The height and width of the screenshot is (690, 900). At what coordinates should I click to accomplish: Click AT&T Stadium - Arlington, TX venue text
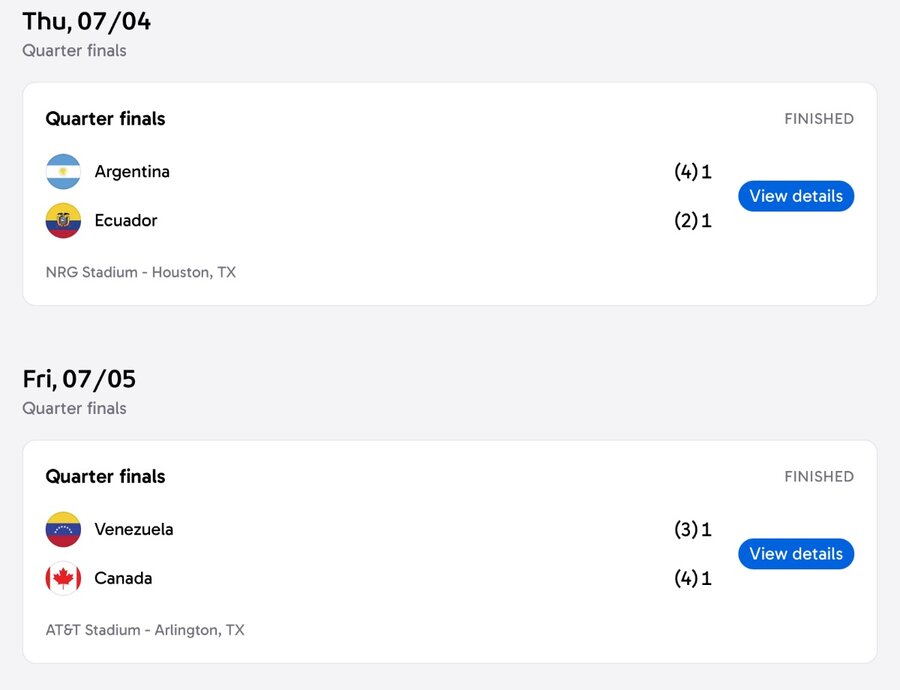[x=145, y=630]
